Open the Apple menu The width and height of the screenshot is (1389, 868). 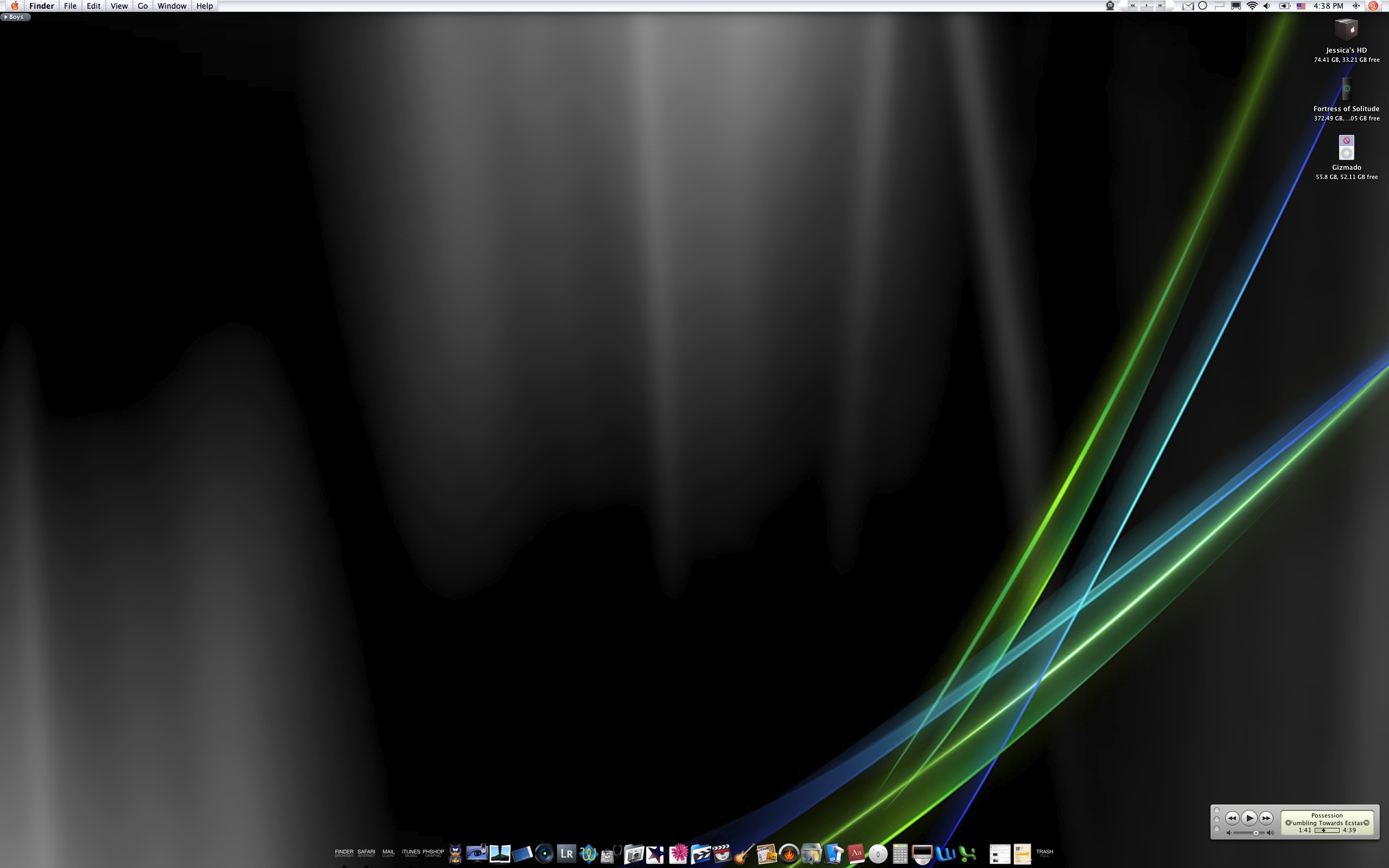tap(14, 6)
